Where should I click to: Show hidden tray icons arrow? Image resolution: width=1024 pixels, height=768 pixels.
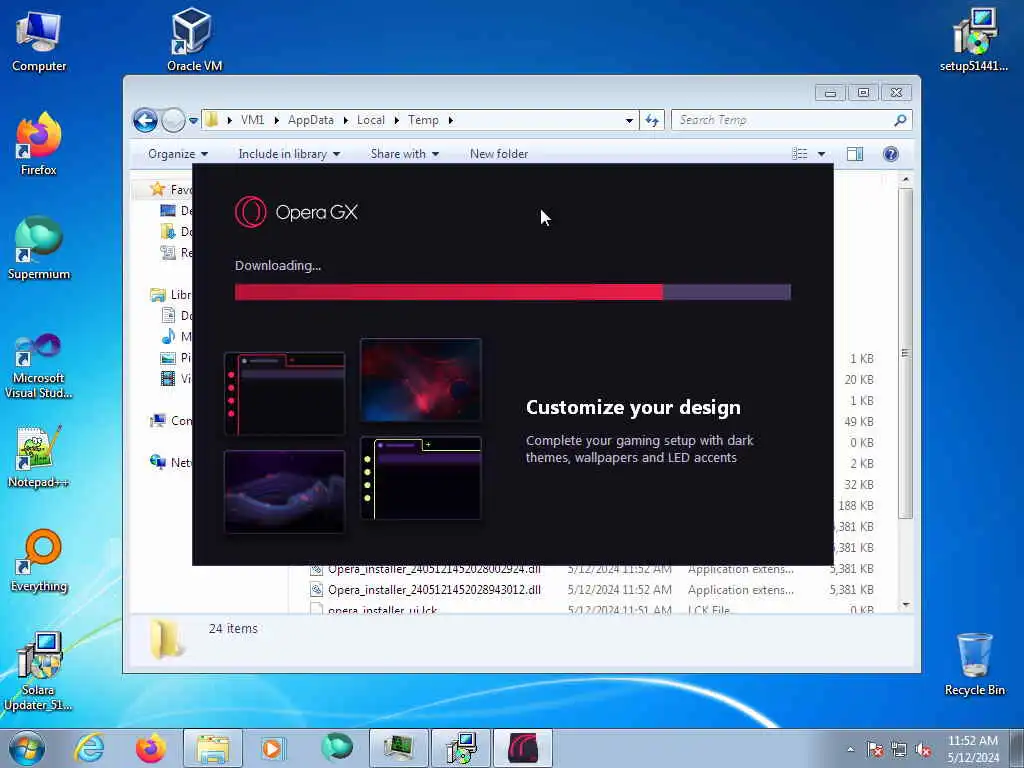pos(850,750)
